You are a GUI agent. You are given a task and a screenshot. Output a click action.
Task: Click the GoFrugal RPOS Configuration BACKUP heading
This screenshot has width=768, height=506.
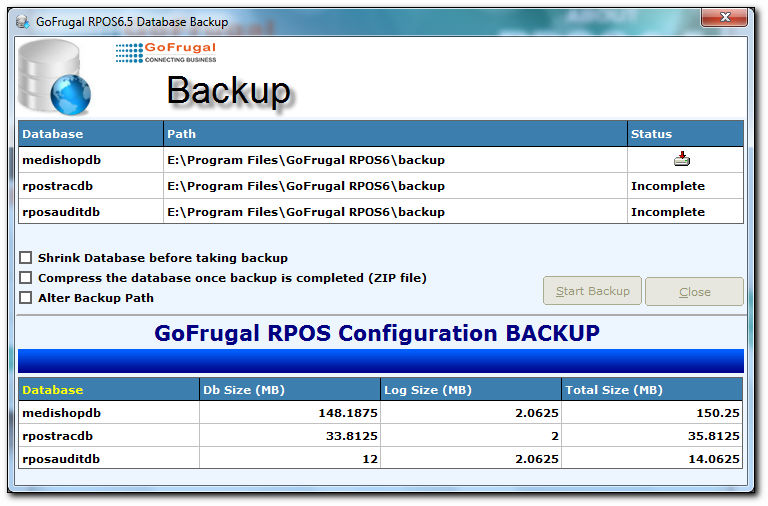[377, 333]
